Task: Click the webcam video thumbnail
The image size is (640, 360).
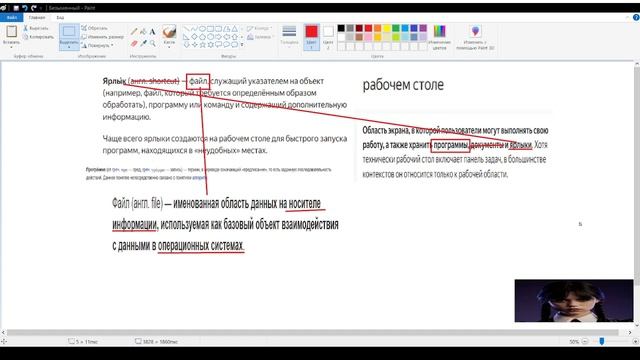Action: pos(574,300)
